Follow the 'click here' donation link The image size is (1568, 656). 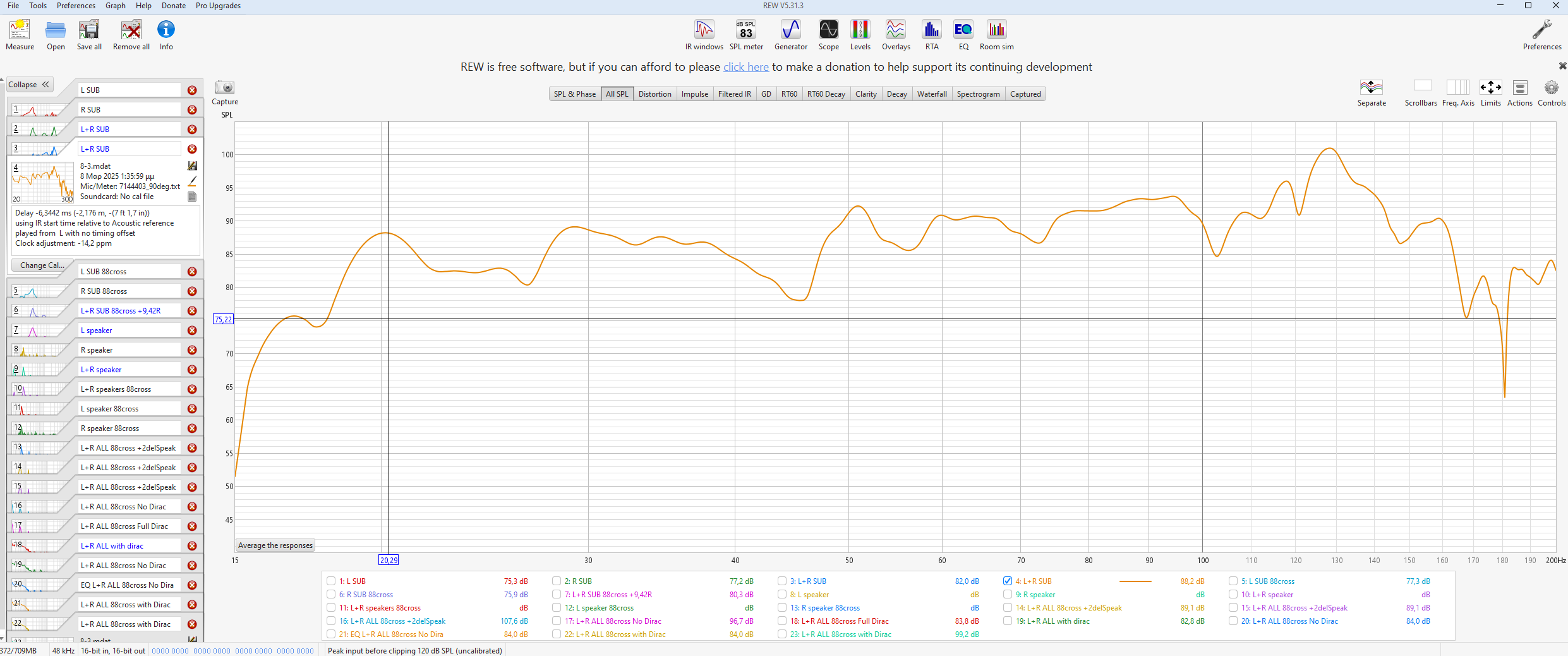tap(745, 67)
